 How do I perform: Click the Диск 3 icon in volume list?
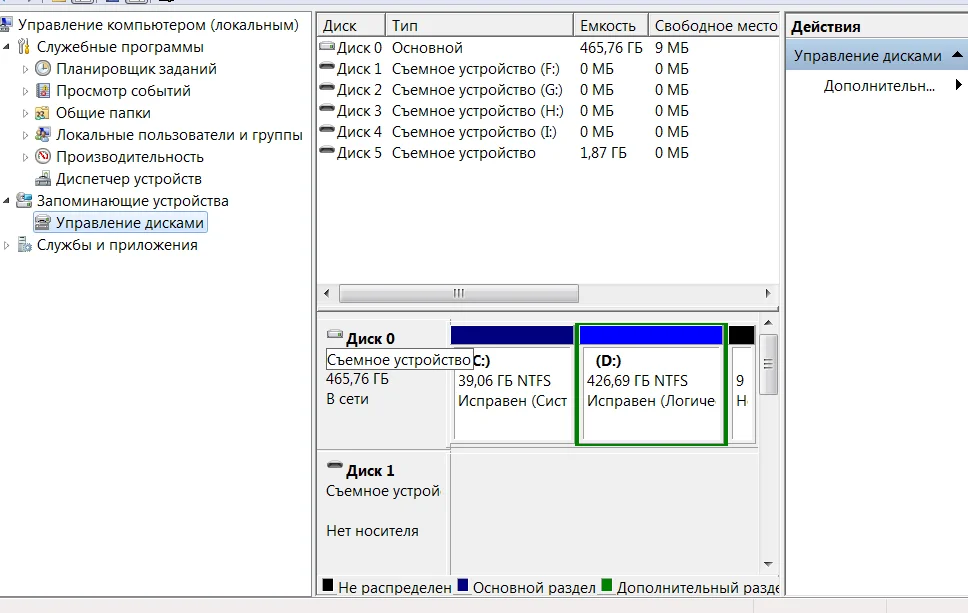(327, 108)
